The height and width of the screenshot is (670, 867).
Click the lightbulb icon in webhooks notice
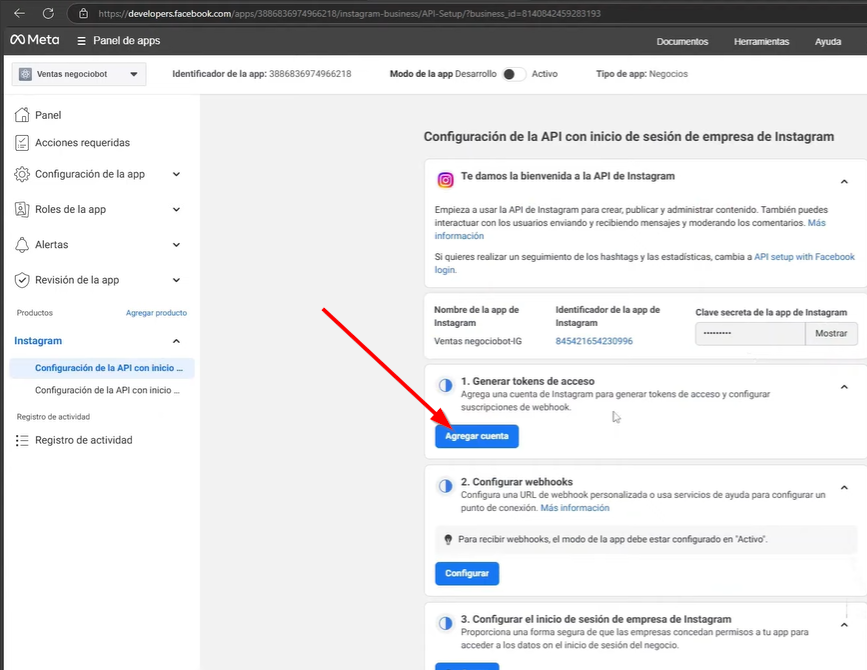click(x=448, y=540)
